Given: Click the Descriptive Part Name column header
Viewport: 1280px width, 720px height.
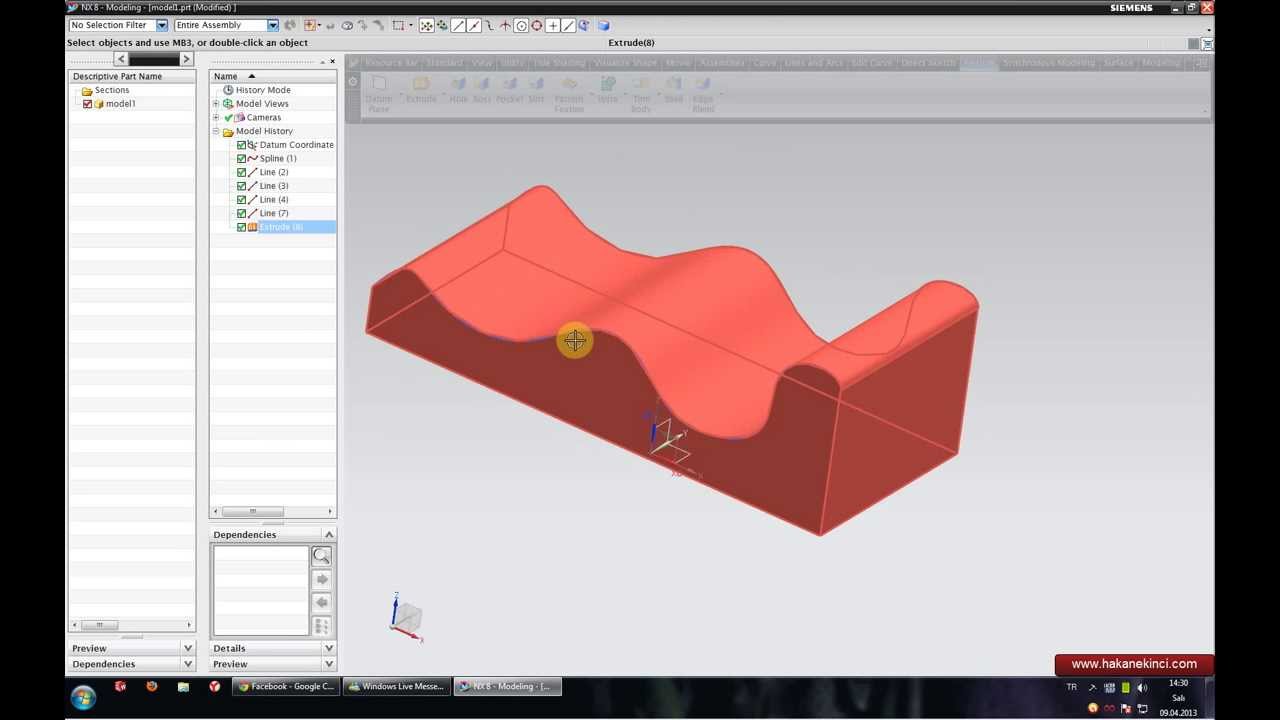Looking at the screenshot, I should pos(131,76).
